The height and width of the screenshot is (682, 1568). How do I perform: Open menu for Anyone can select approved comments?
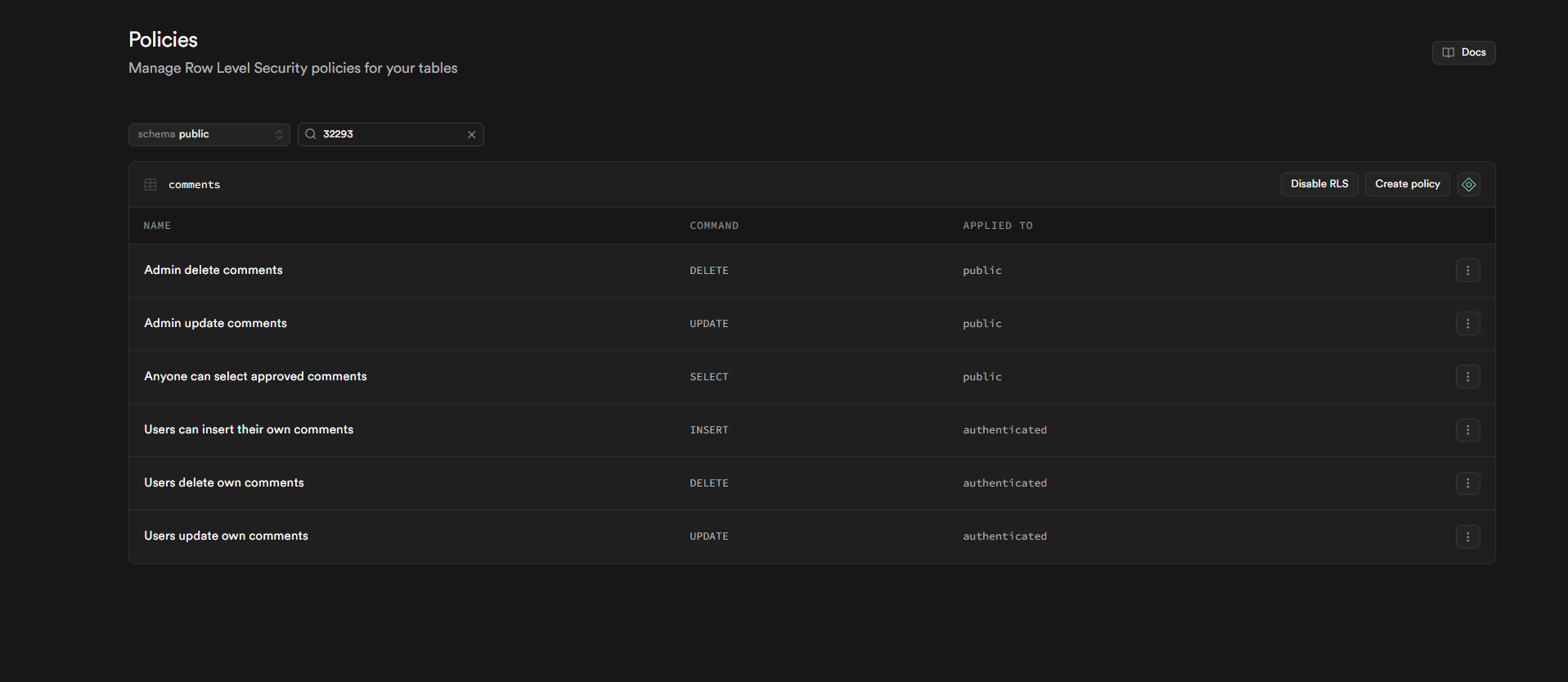(x=1467, y=377)
